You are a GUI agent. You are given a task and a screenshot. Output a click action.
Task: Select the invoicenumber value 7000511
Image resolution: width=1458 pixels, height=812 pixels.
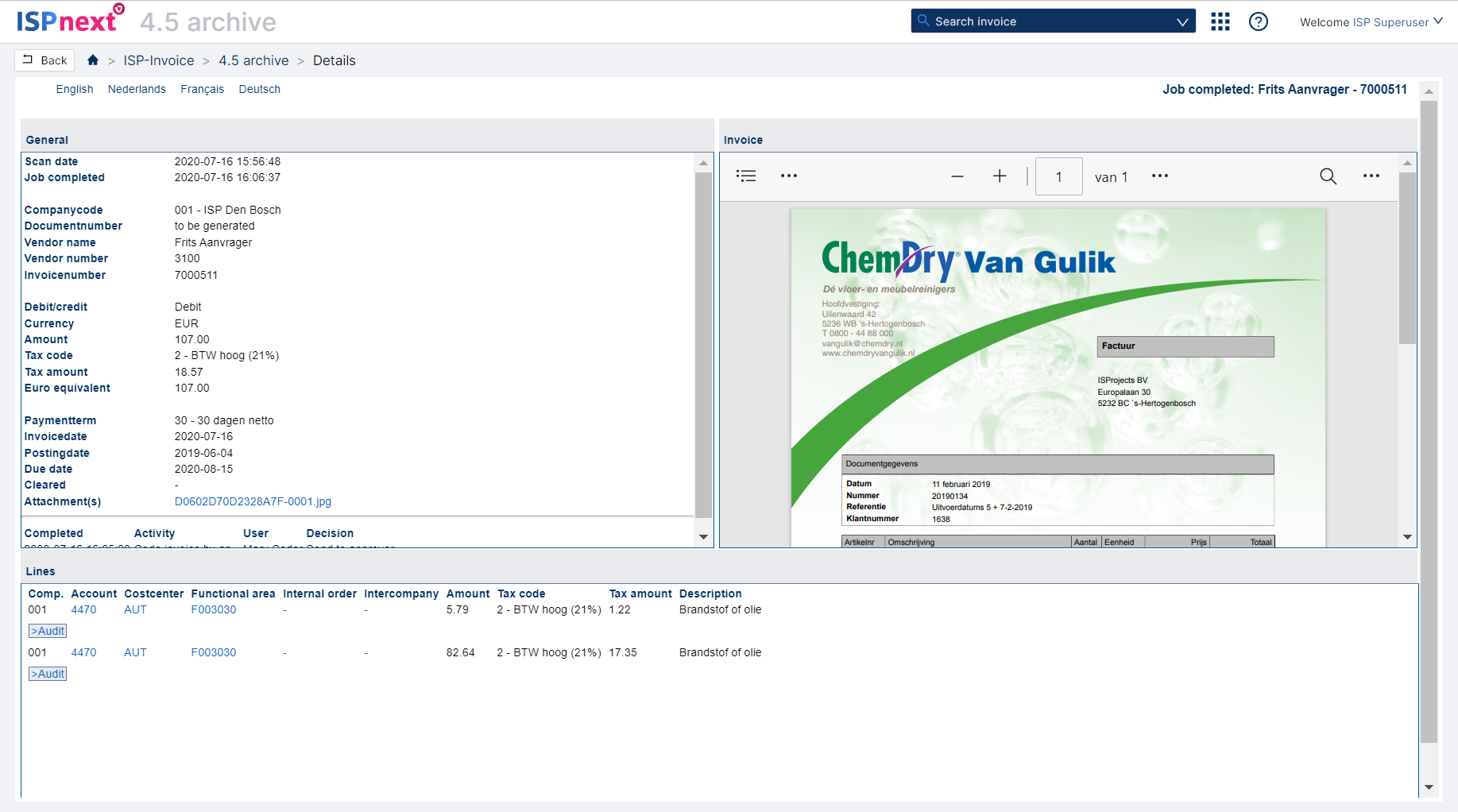click(x=196, y=275)
